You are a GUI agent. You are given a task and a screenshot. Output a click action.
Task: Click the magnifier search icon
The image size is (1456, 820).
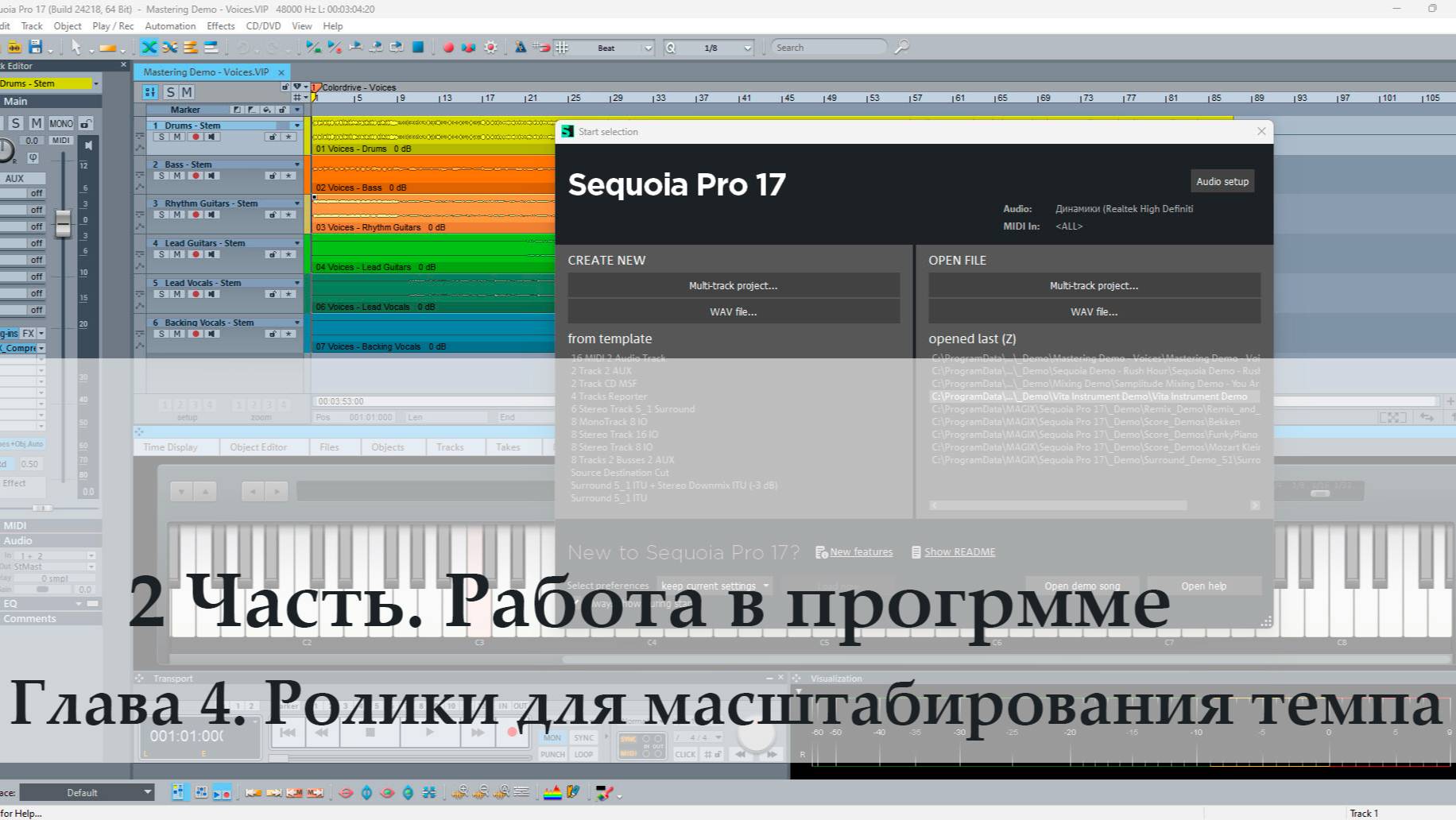[x=901, y=48]
